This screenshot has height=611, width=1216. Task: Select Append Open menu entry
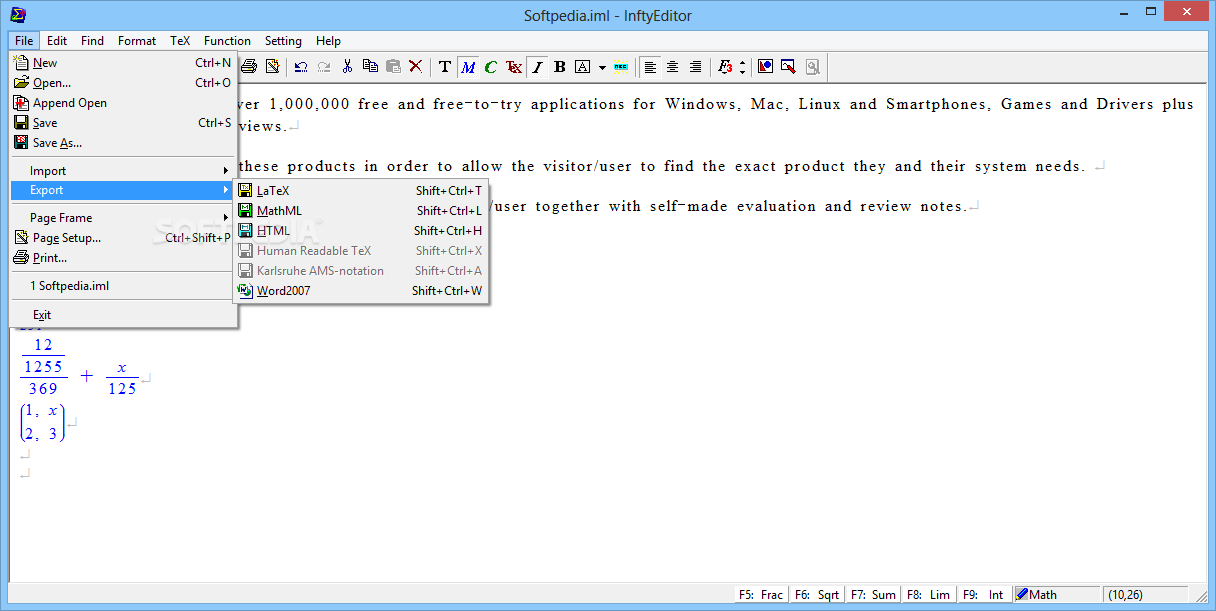123,103
